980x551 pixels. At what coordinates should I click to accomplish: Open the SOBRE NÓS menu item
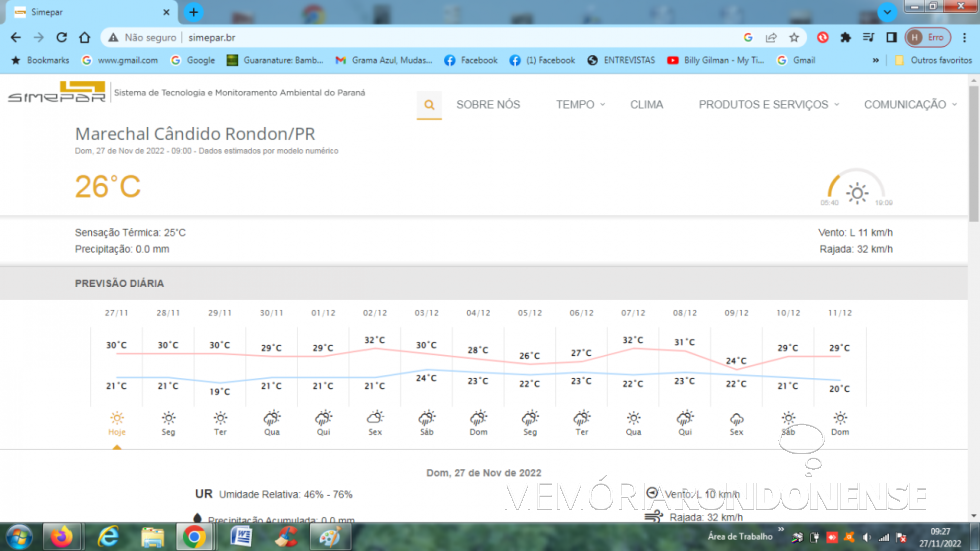coord(488,105)
